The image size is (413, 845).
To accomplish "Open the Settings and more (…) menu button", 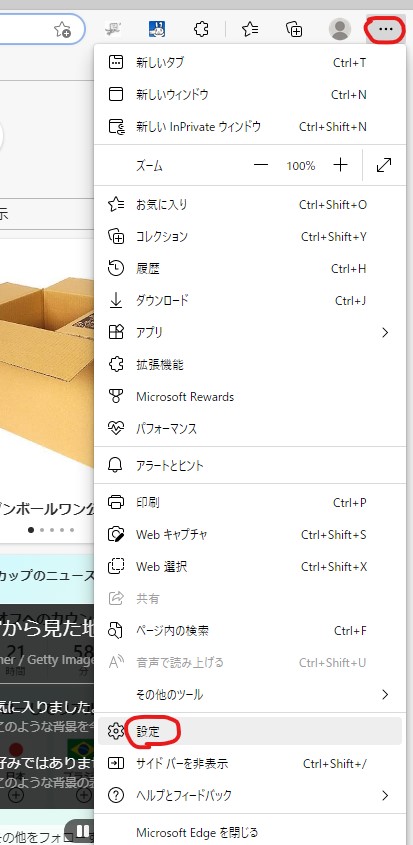I will coord(386,29).
